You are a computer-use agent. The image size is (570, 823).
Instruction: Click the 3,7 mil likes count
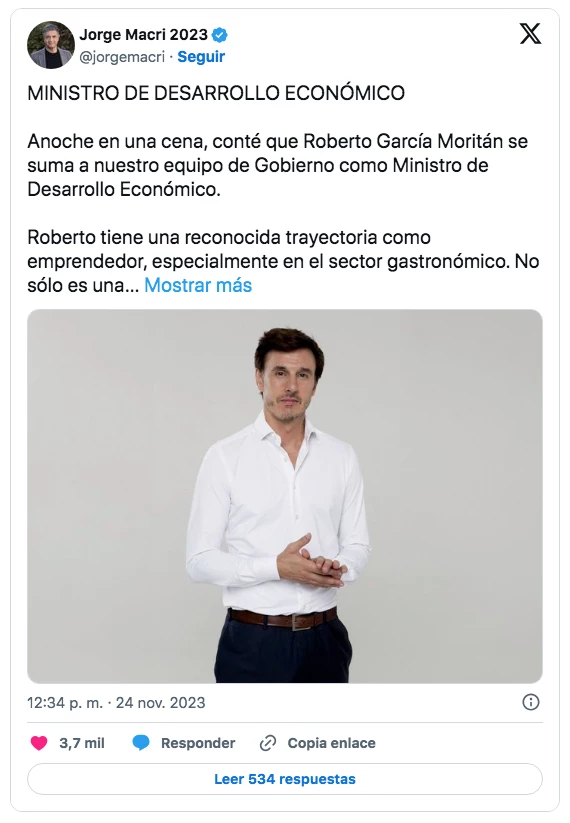point(82,743)
